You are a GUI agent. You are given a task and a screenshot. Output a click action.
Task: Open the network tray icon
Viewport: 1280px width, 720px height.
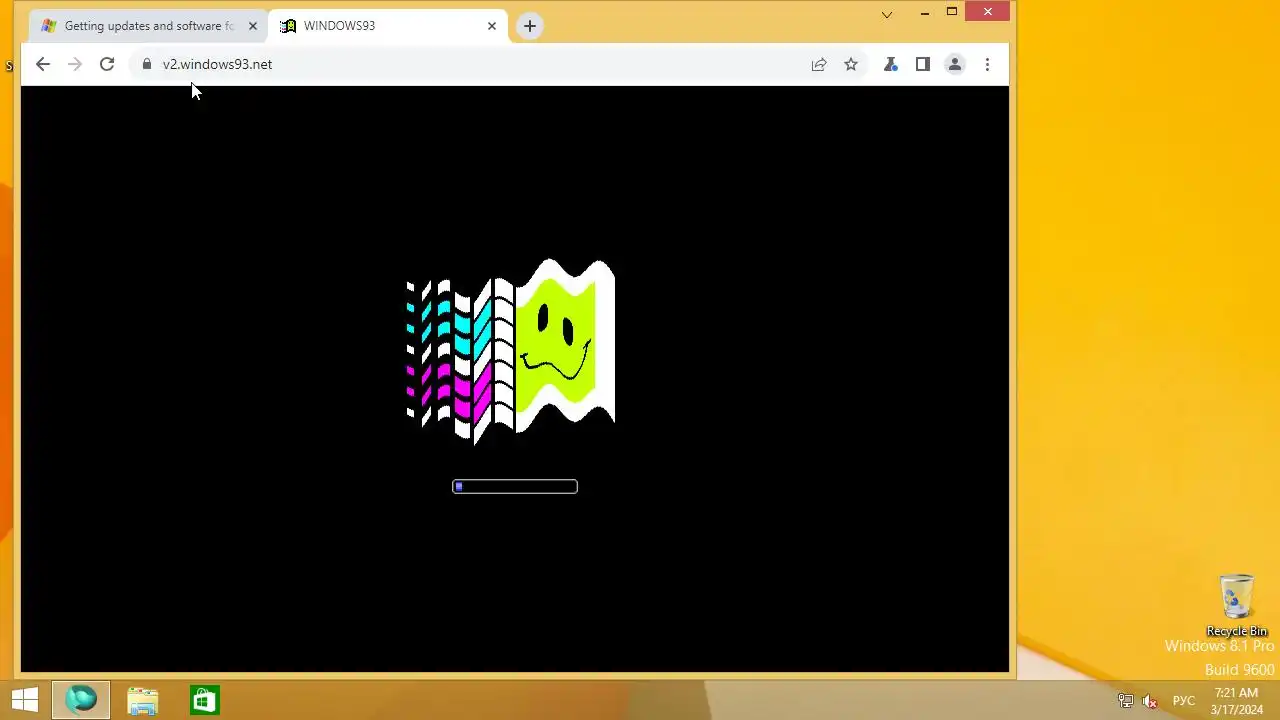1126,701
